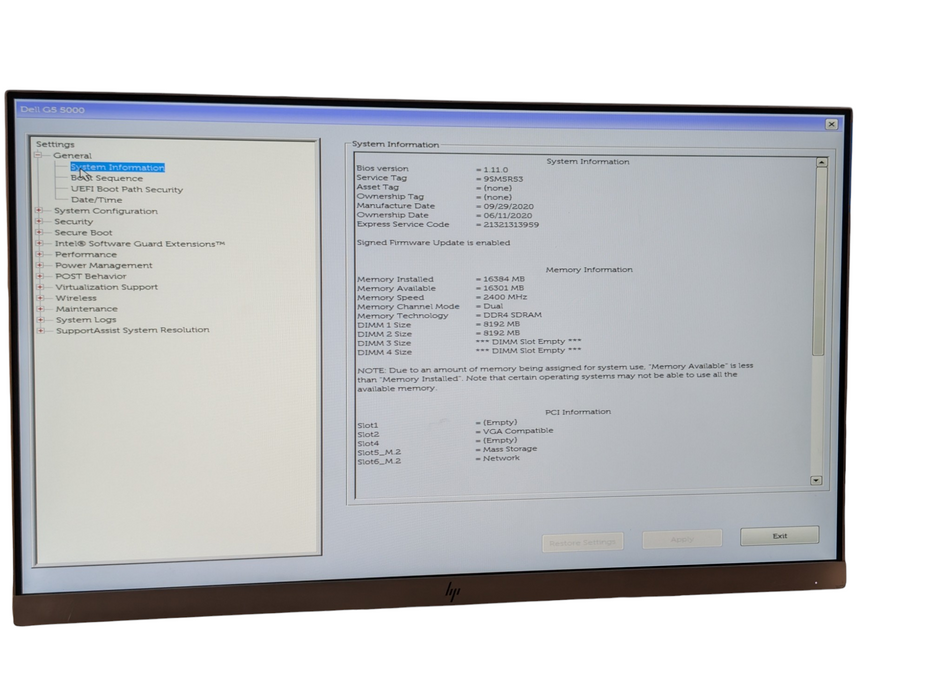The image size is (930, 700).
Task: Select the Security category label
Action: (74, 221)
